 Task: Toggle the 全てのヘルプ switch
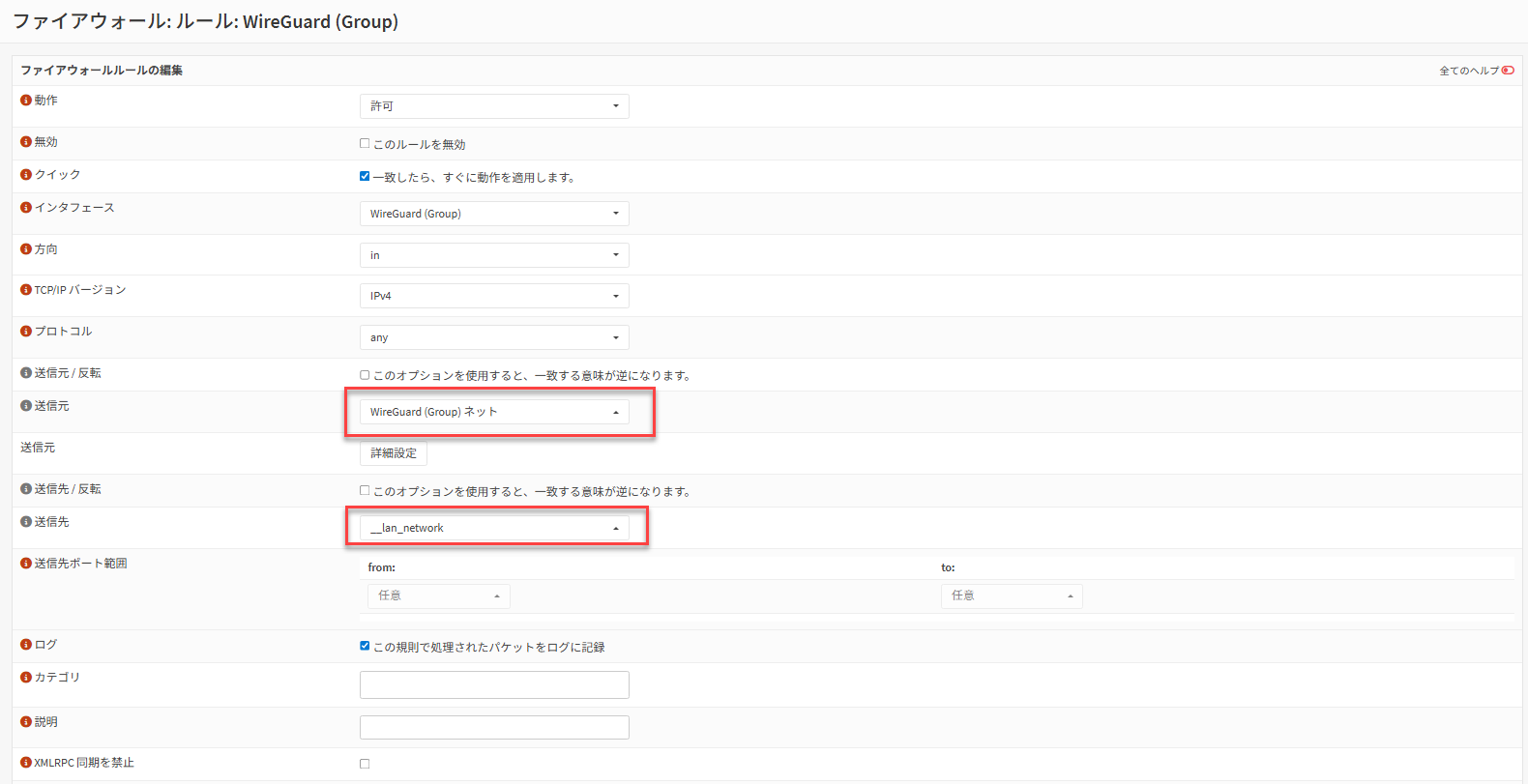pos(1508,71)
